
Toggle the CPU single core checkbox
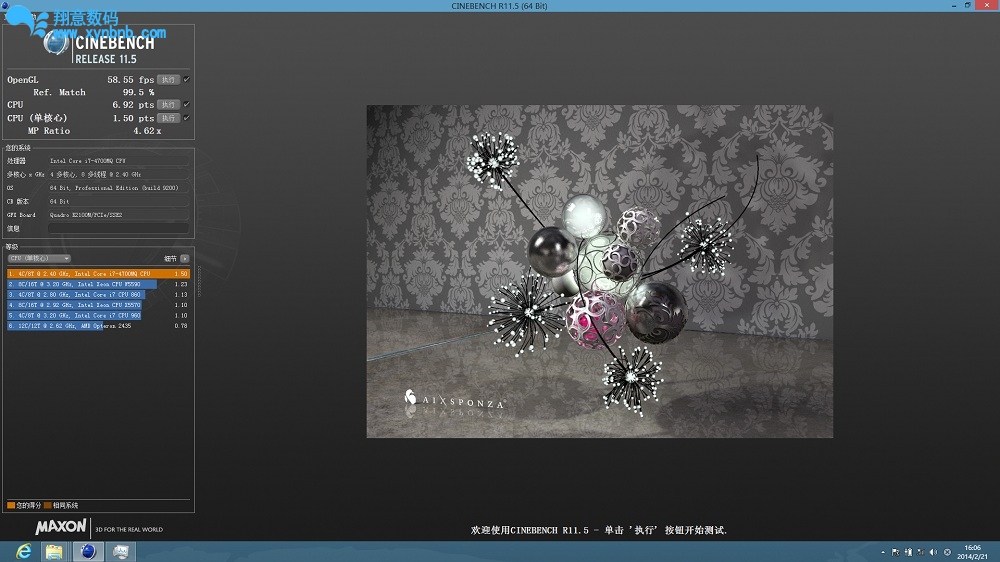click(187, 118)
